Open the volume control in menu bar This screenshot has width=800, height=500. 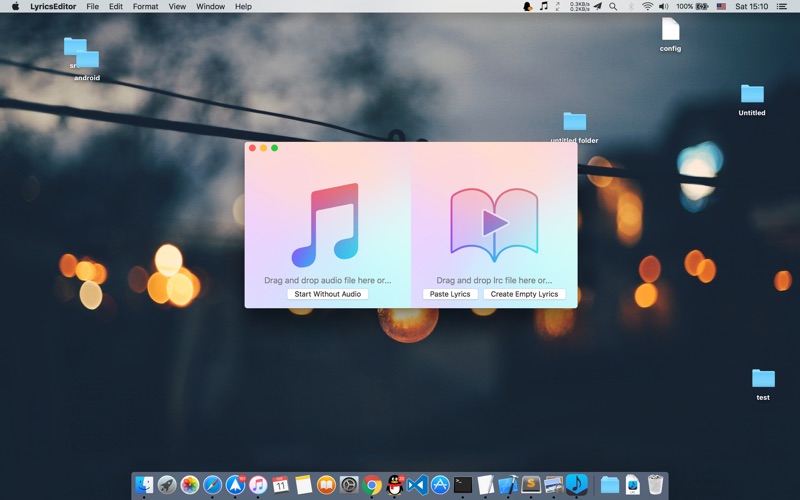[663, 6]
